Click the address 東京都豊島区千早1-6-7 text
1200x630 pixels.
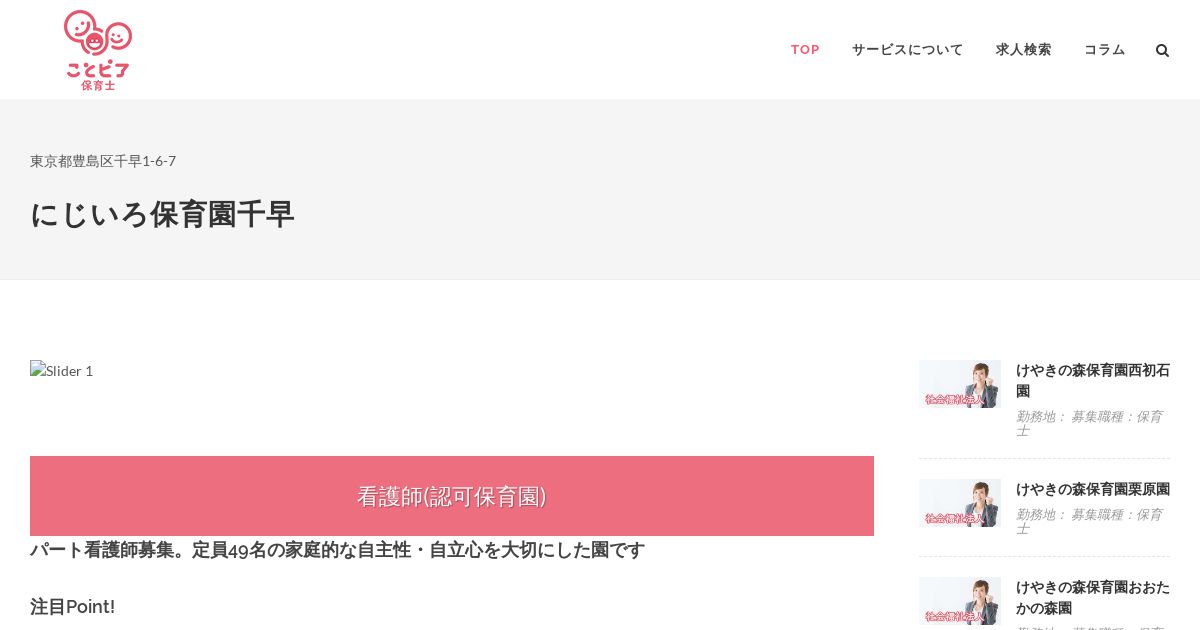point(103,161)
